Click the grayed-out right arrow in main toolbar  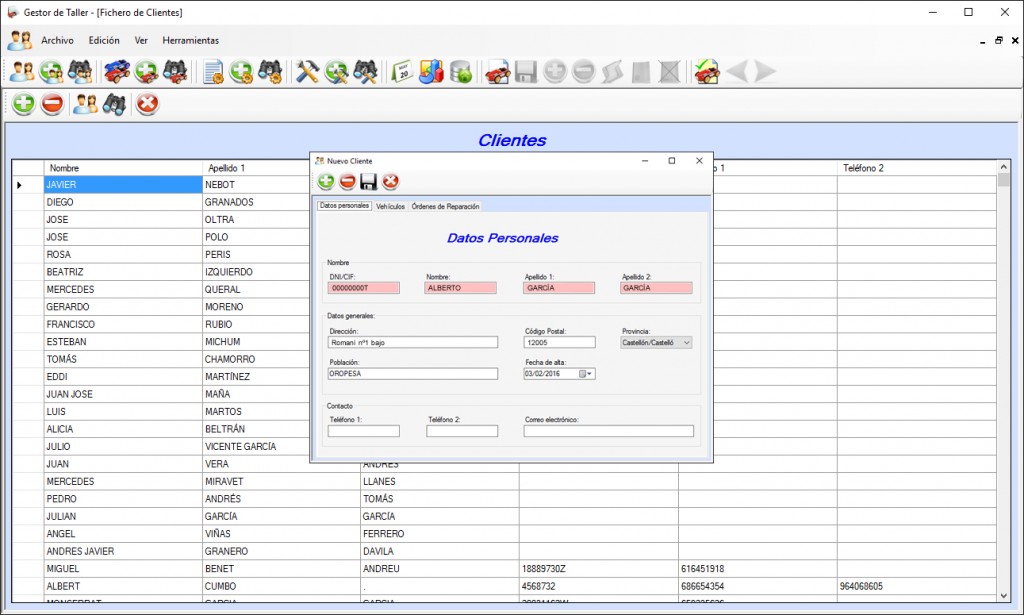coord(765,72)
